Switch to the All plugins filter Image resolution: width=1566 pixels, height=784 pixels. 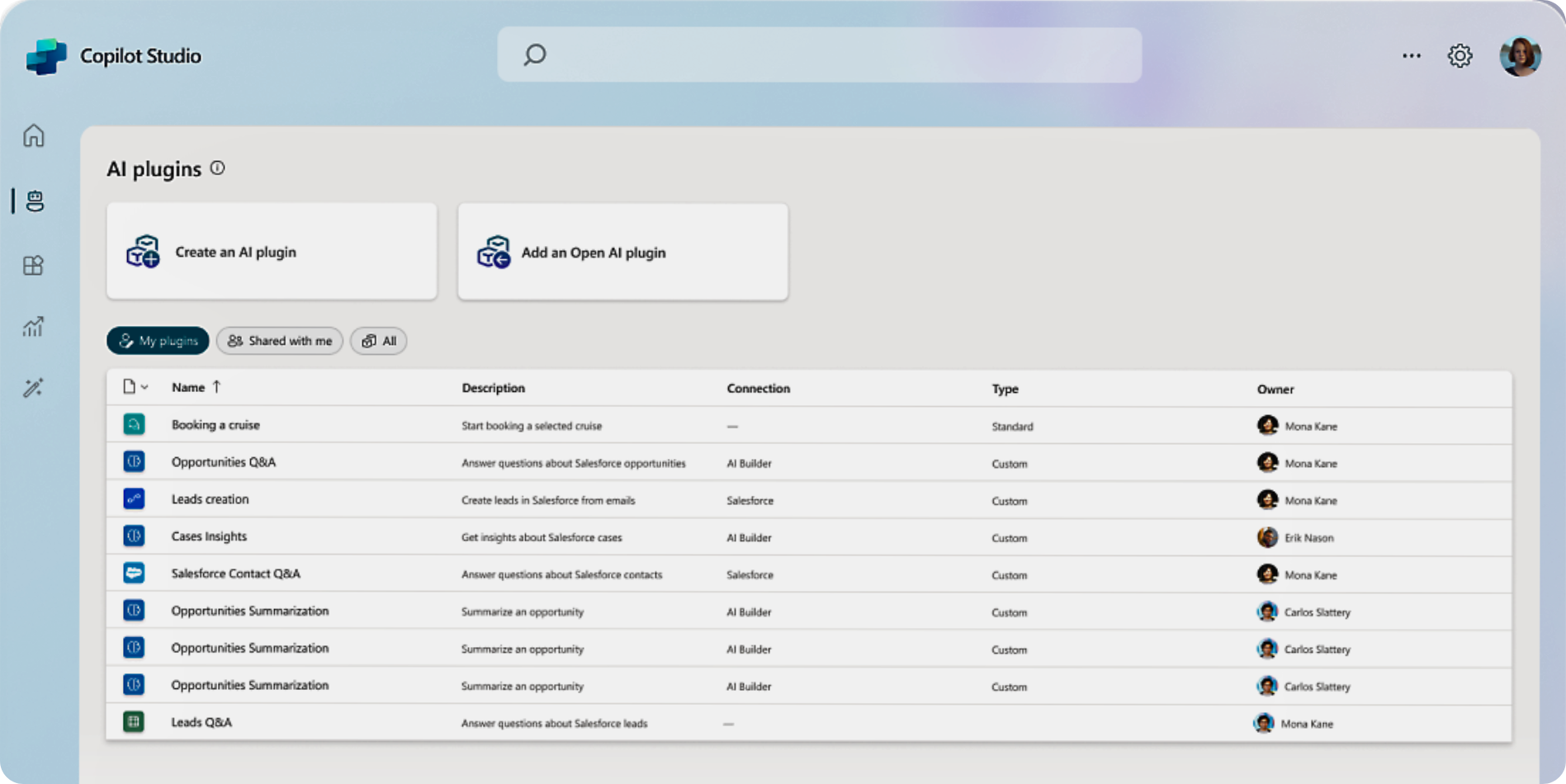pyautogui.click(x=378, y=340)
